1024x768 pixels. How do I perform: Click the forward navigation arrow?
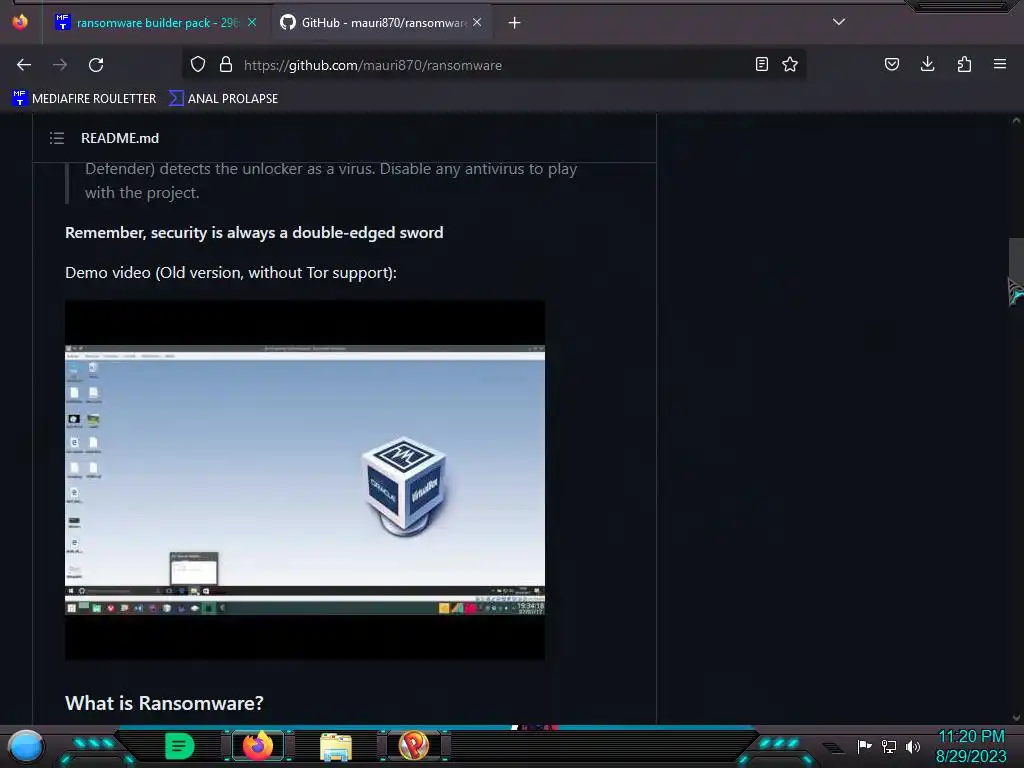(x=60, y=65)
